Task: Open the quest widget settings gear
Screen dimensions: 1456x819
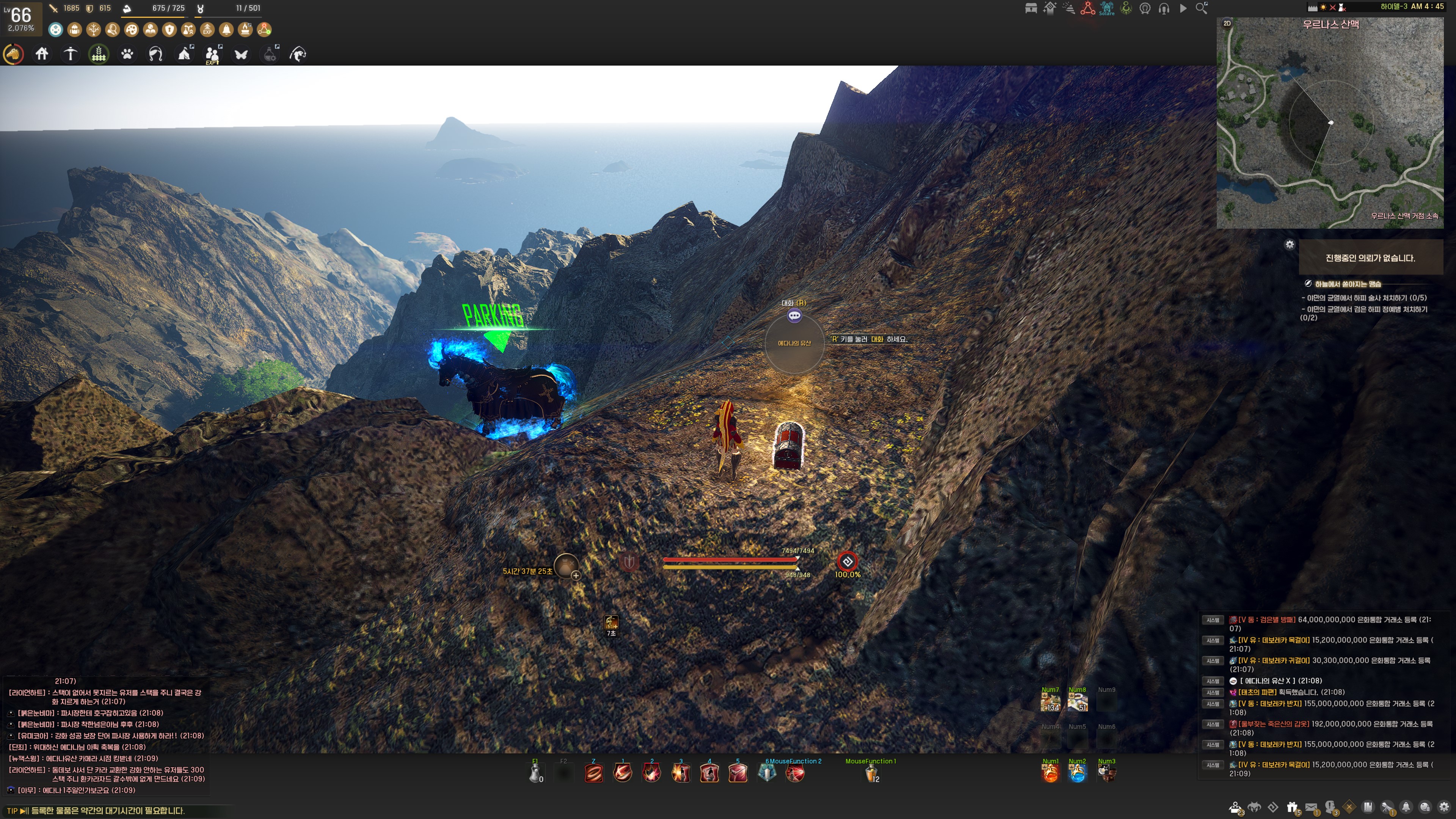Action: click(1289, 245)
